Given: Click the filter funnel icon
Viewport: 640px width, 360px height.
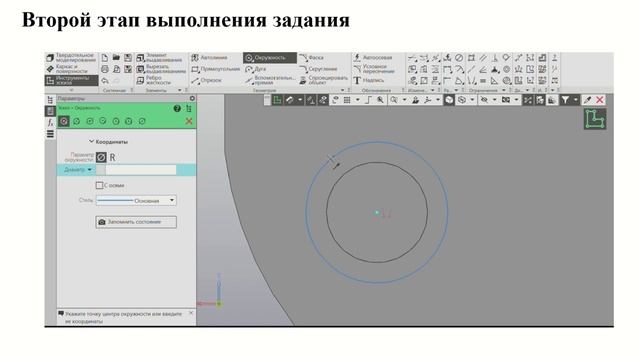Looking at the screenshot, I should (565, 100).
